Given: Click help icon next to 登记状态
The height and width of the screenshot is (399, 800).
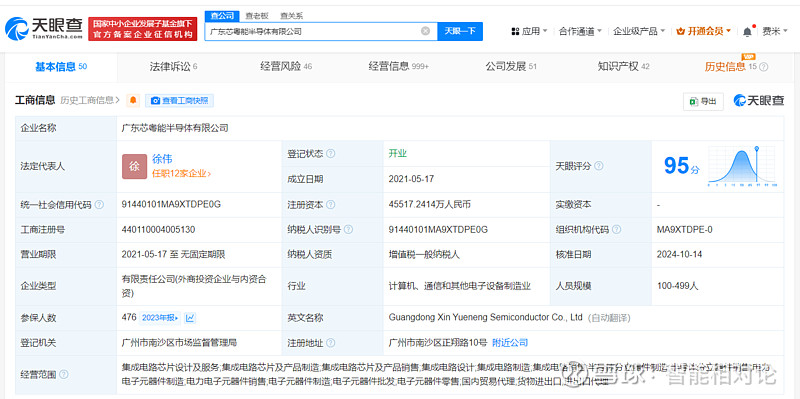Looking at the screenshot, I should [331, 154].
